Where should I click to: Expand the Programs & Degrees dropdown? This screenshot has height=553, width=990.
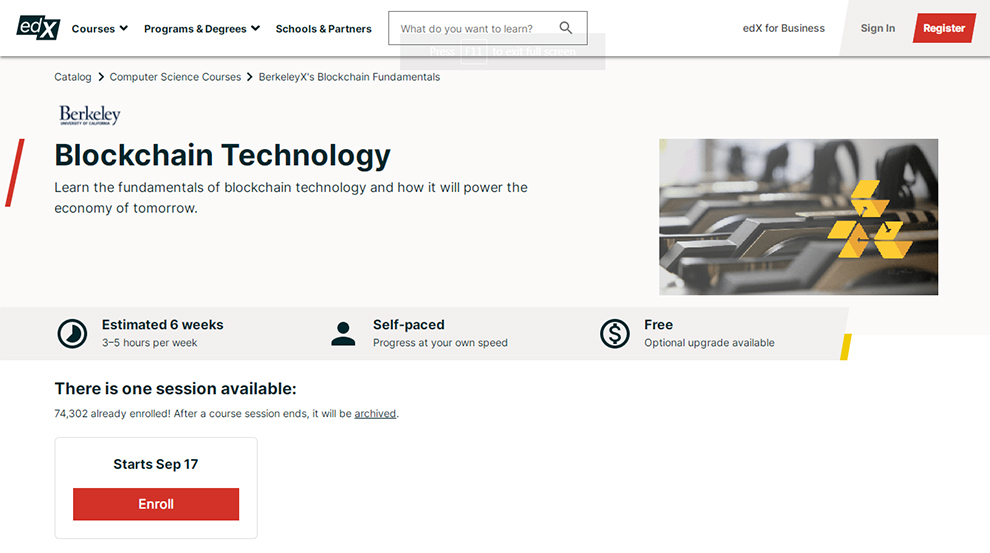click(x=202, y=28)
